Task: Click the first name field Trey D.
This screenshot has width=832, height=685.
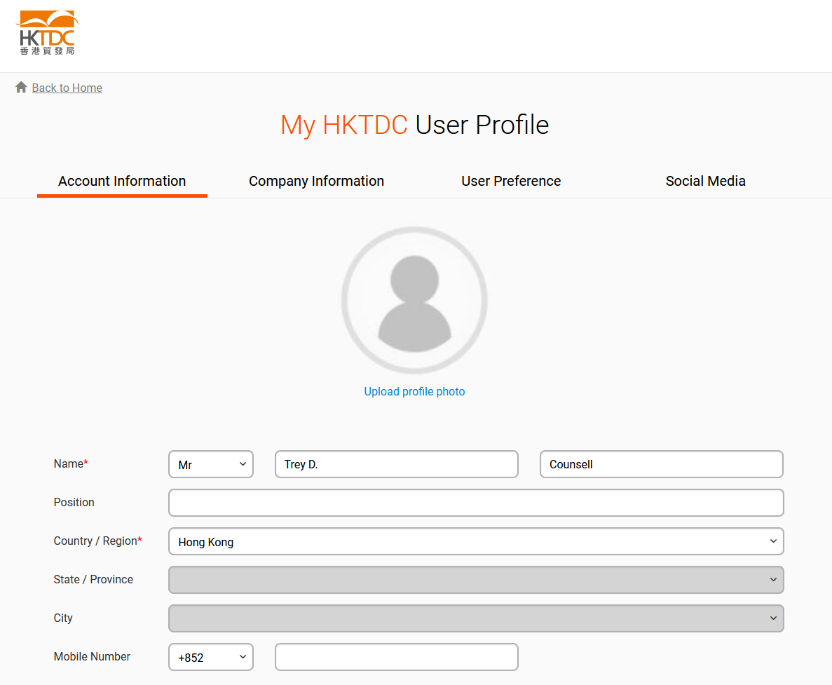Action: [396, 464]
